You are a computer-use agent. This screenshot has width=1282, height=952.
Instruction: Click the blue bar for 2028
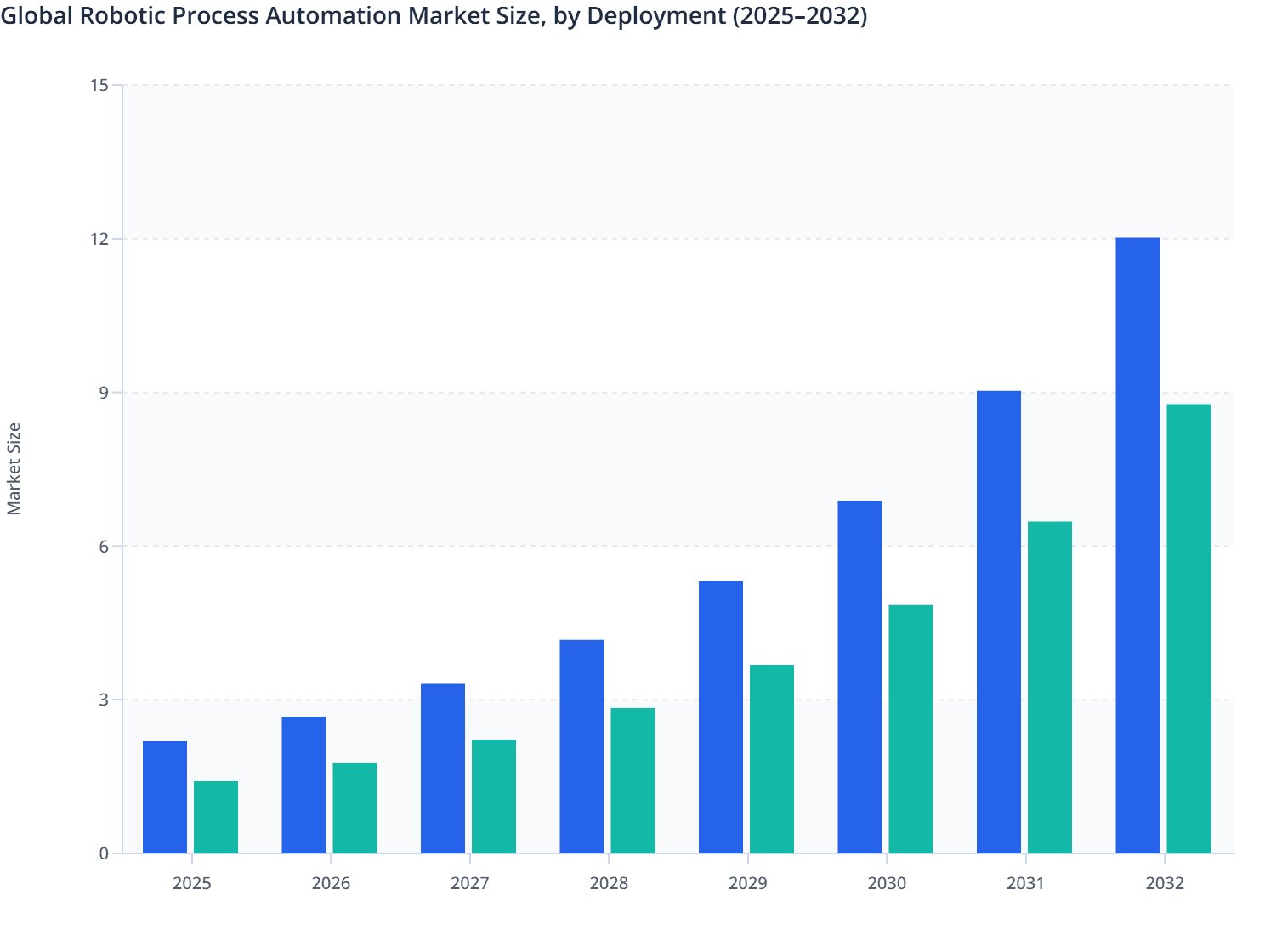coord(581,744)
